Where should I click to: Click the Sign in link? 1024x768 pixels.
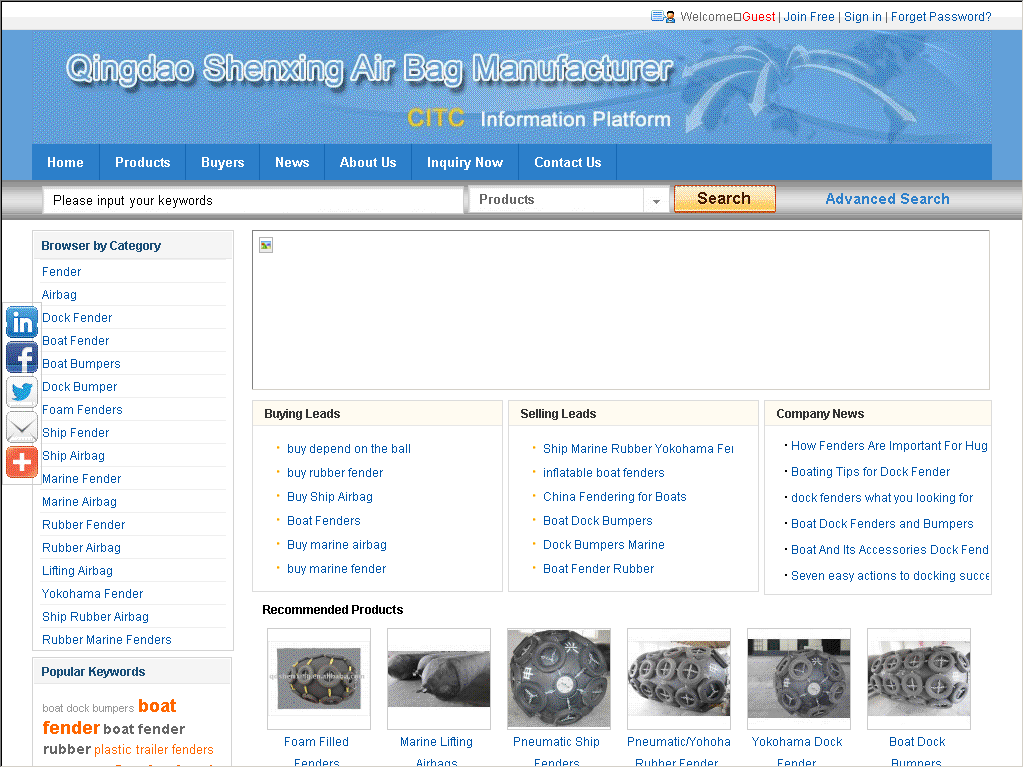tap(862, 17)
